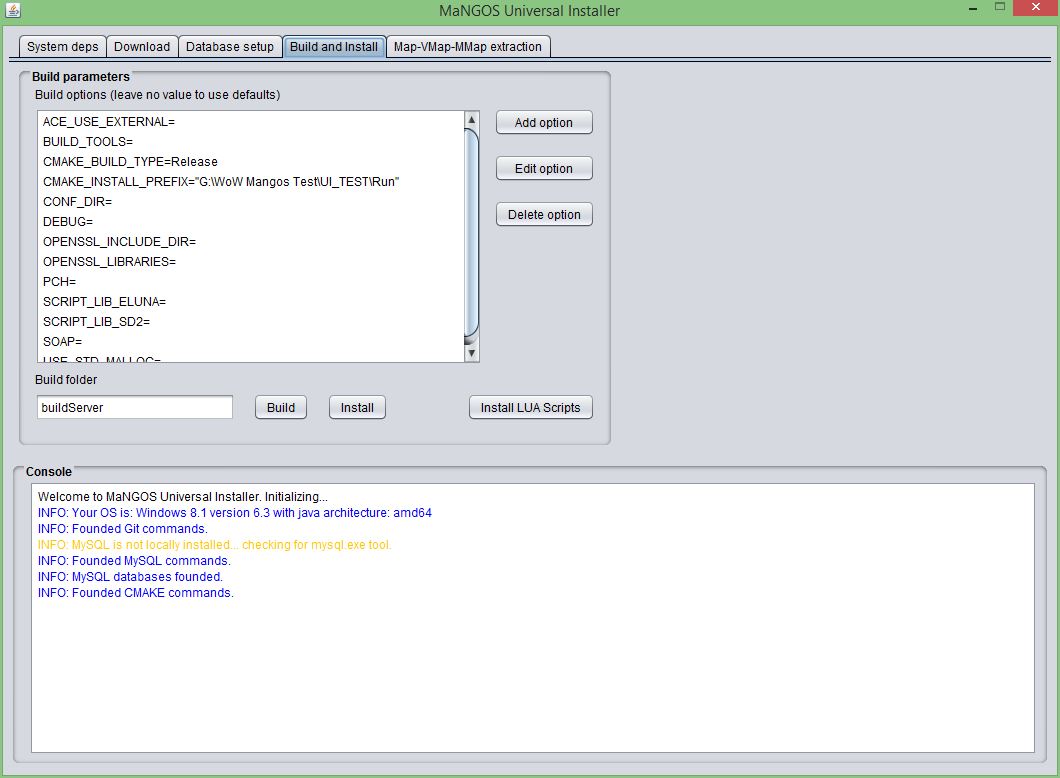The image size is (1060, 778).
Task: Select the DEBUG= option
Action: [251, 222]
